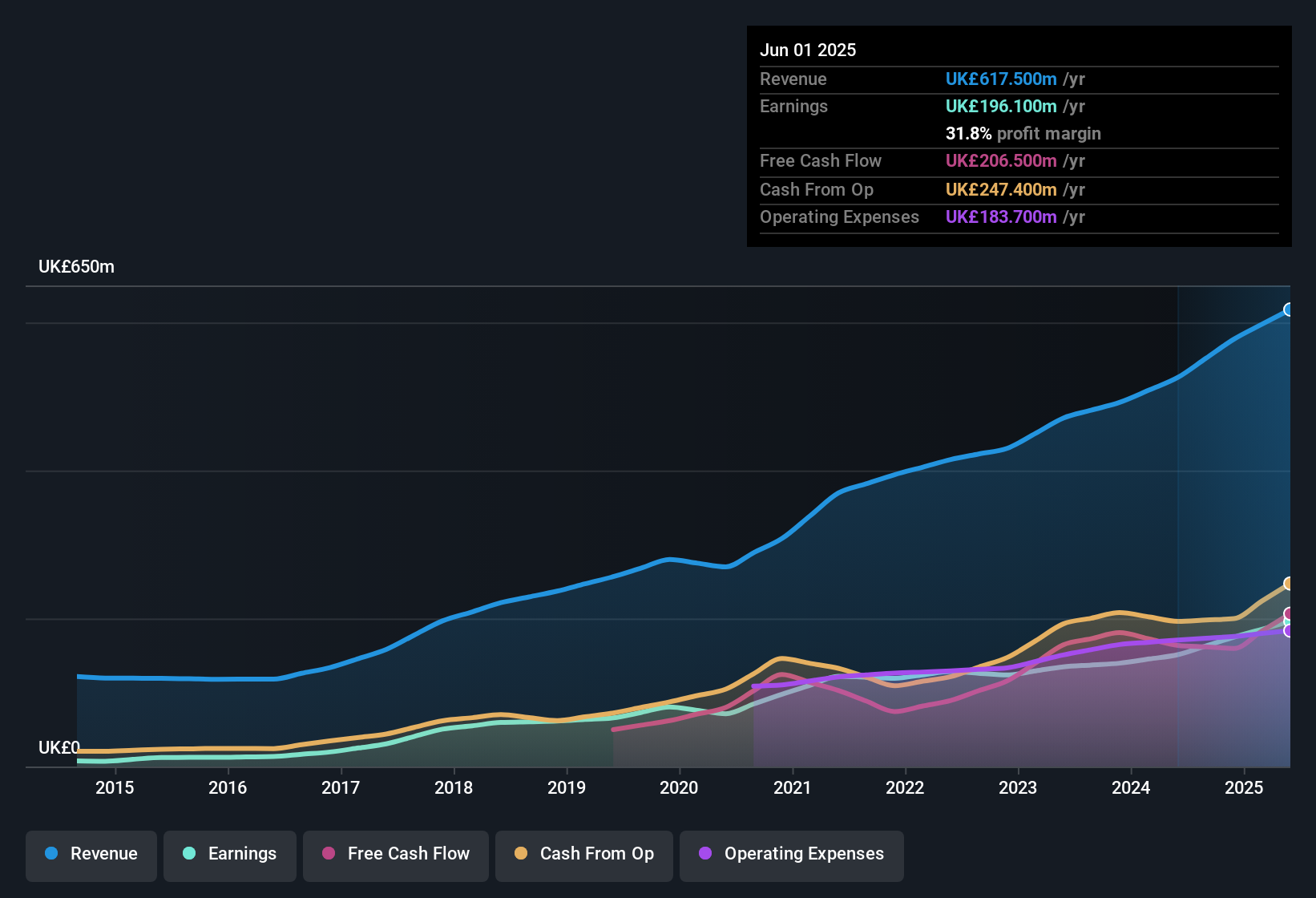Select the Cash From Op legend item
The height and width of the screenshot is (898, 1316).
[x=583, y=855]
